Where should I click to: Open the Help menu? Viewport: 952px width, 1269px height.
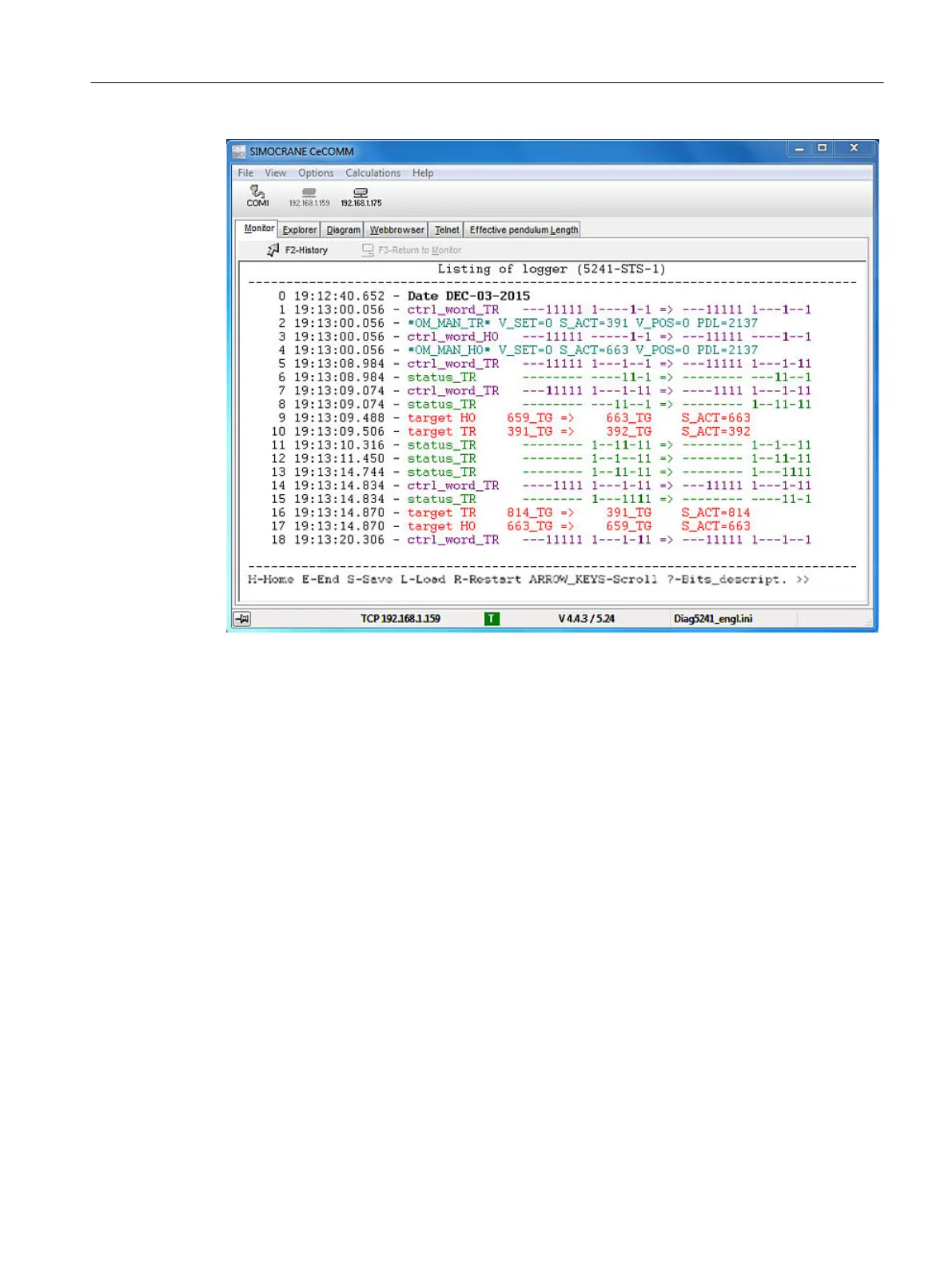point(423,173)
